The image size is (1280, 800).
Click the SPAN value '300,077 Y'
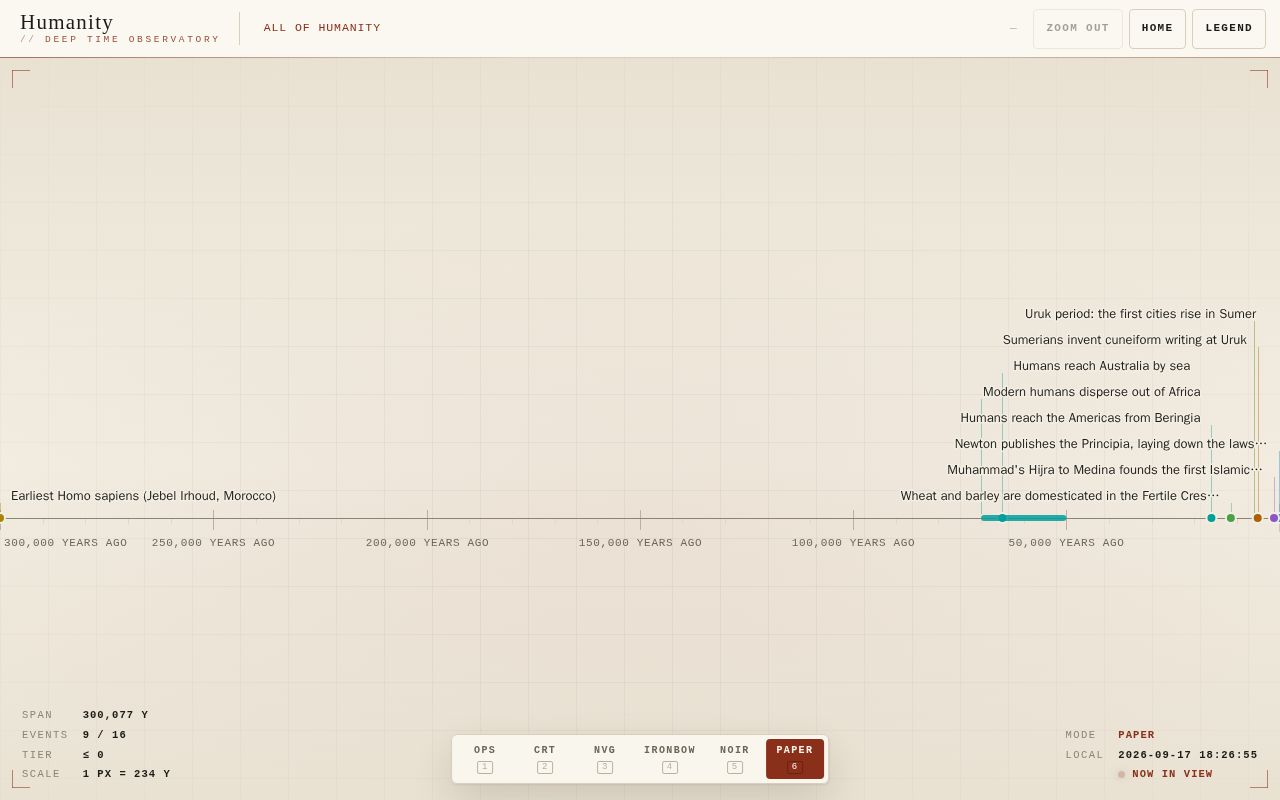[115, 715]
